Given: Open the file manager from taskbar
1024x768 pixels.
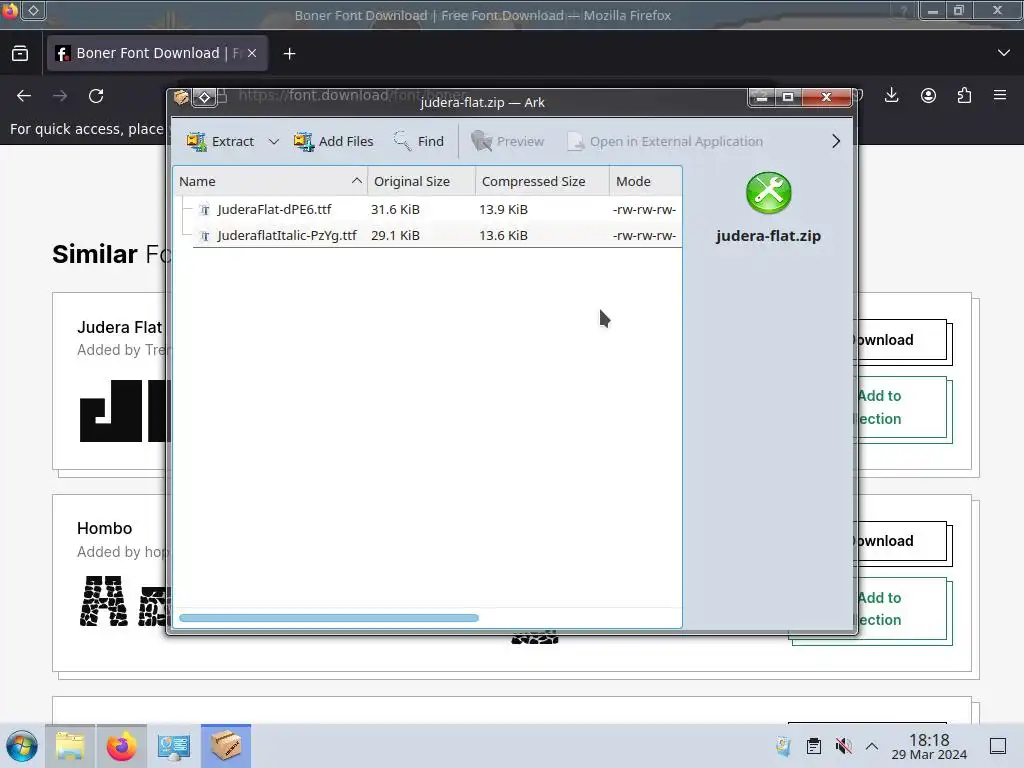Looking at the screenshot, I should tap(70, 746).
